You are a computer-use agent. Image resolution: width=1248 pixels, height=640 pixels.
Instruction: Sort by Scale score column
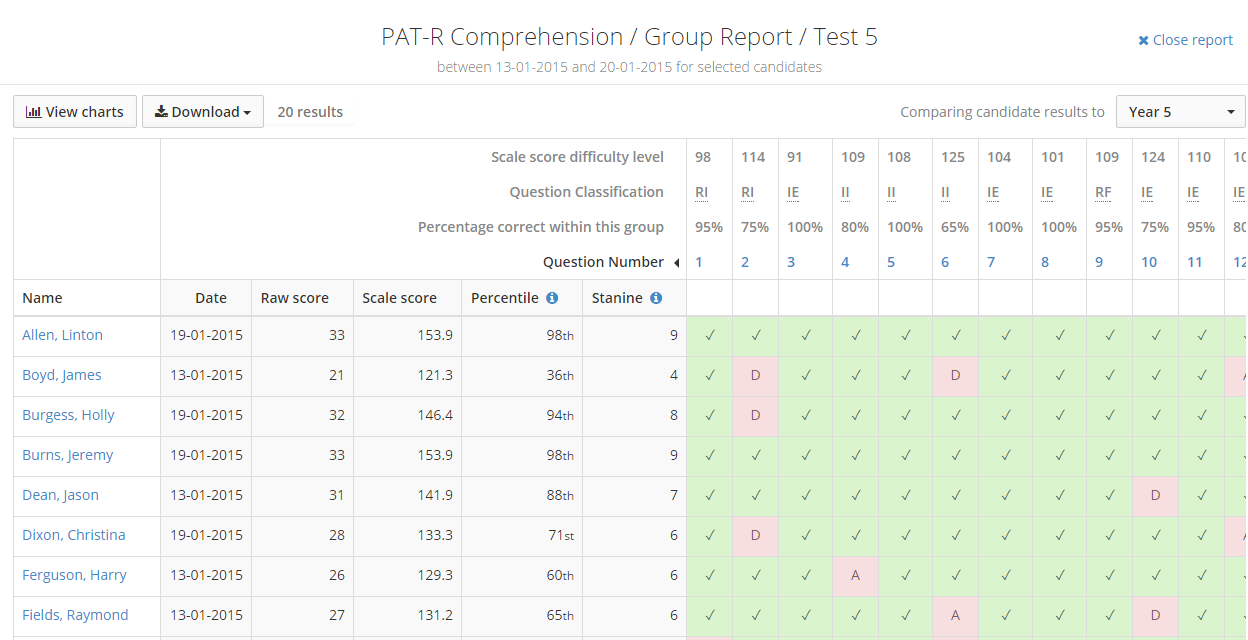point(399,298)
